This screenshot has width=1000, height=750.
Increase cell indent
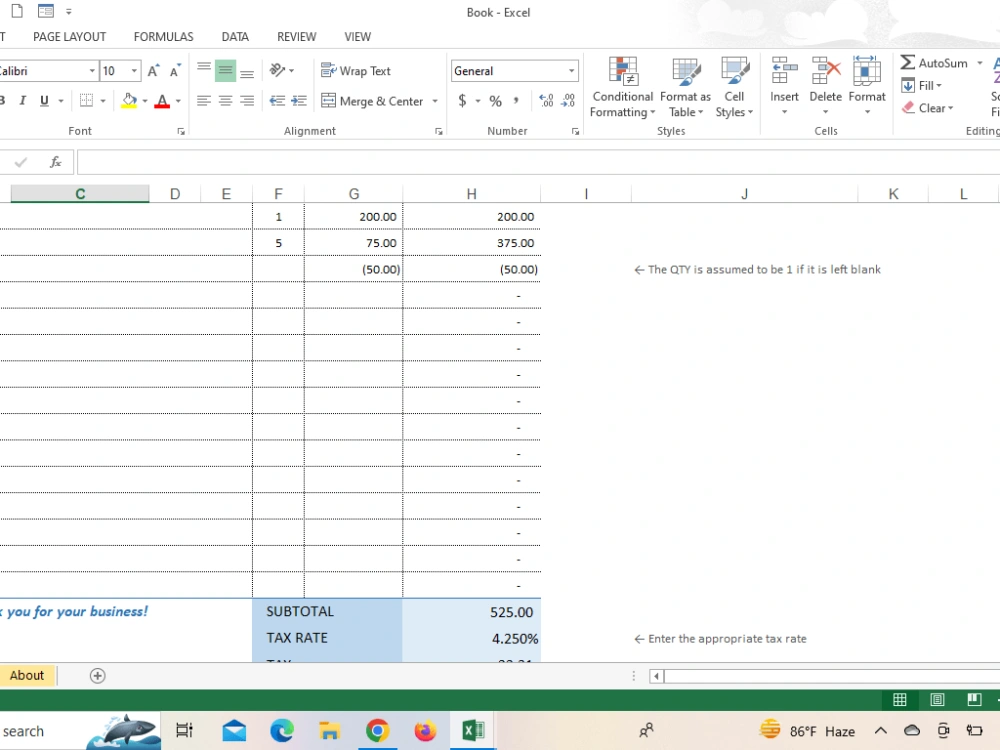pos(299,101)
